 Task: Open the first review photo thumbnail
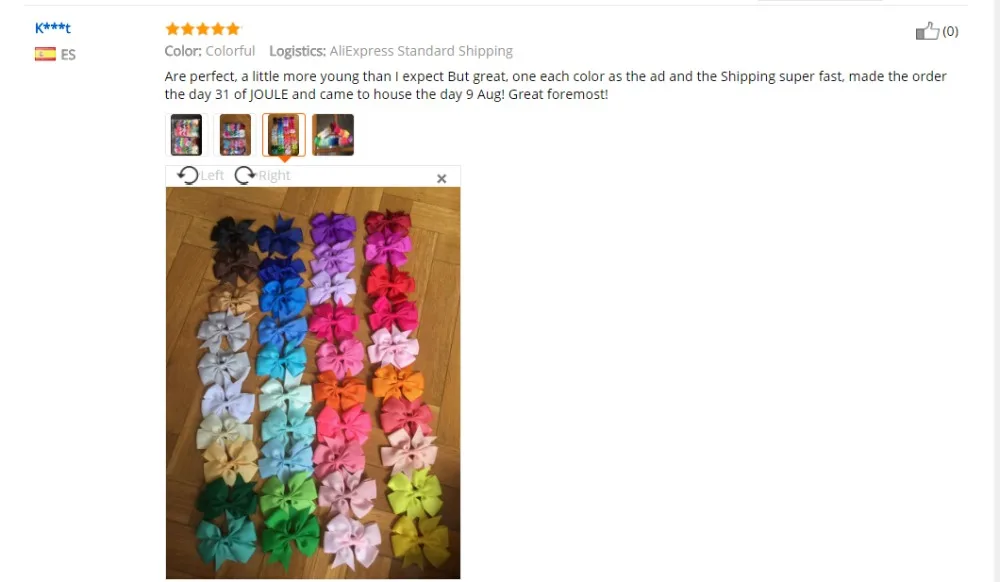click(x=186, y=135)
